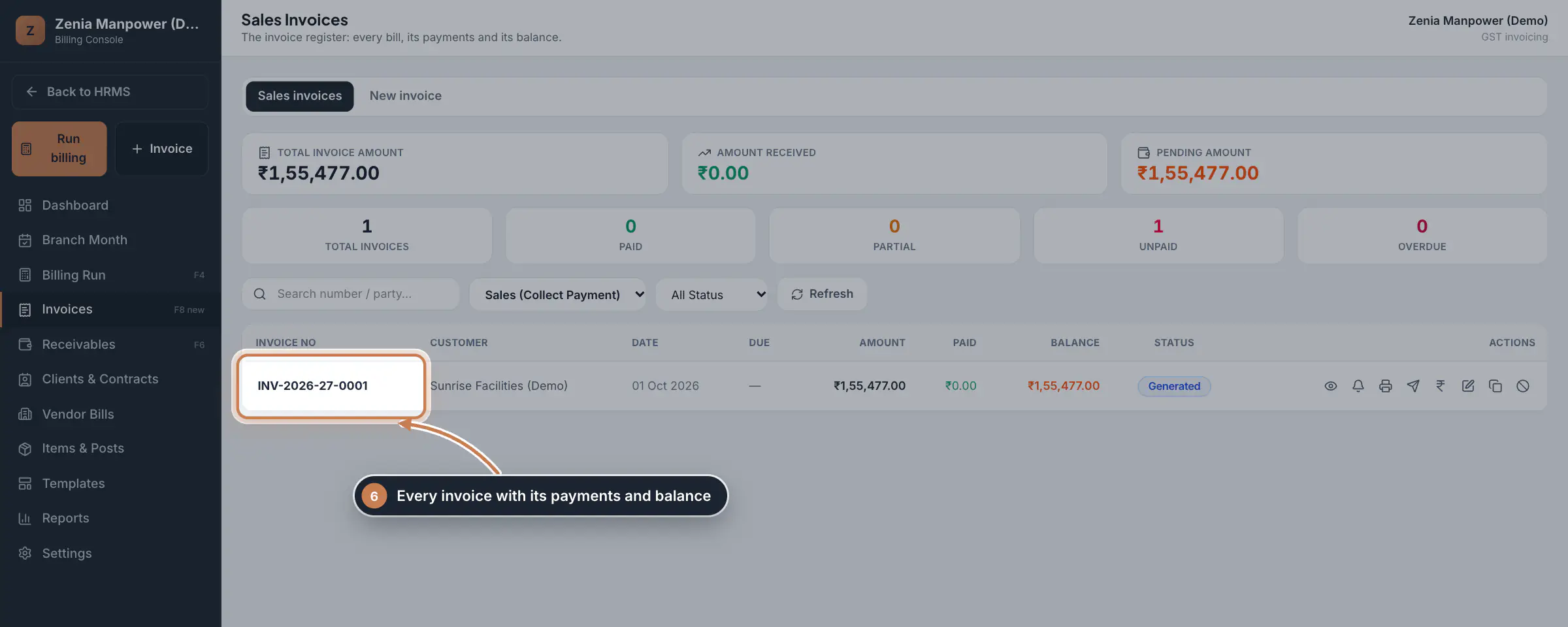This screenshot has width=1568, height=627.
Task: Open Dashboard from the sidebar
Action: 110,205
